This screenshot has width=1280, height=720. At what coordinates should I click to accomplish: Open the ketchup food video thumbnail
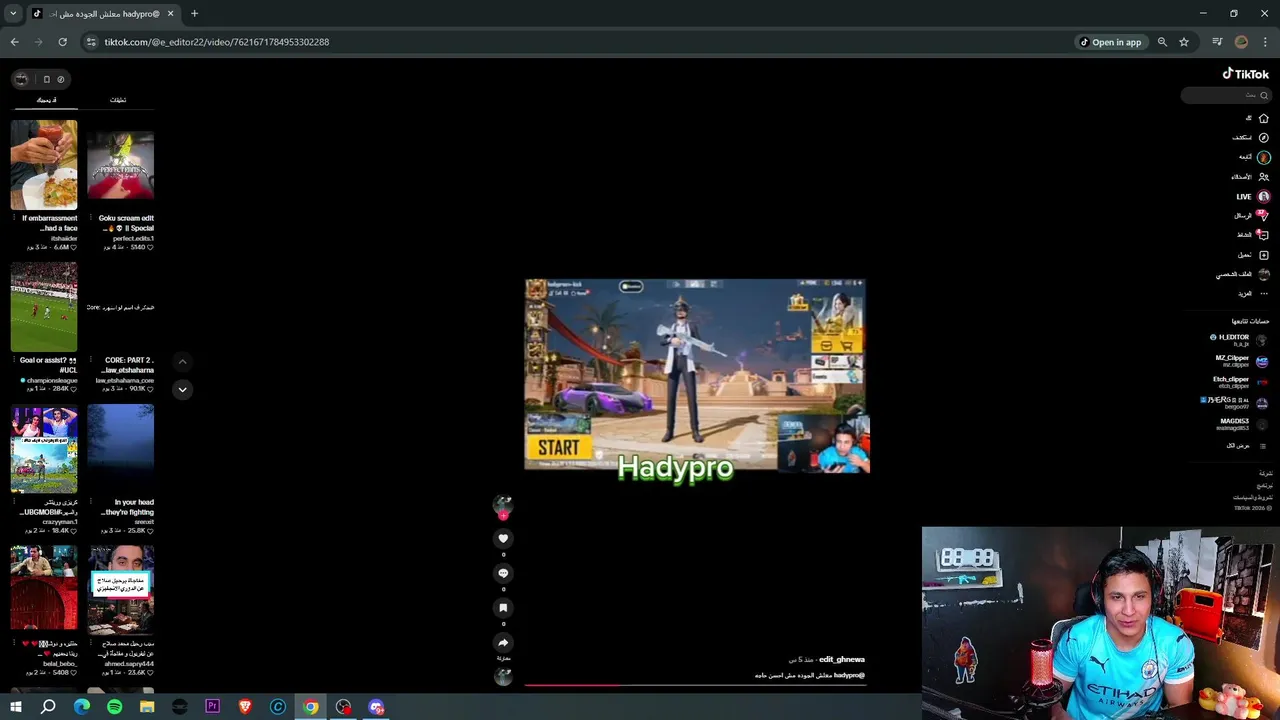point(44,165)
